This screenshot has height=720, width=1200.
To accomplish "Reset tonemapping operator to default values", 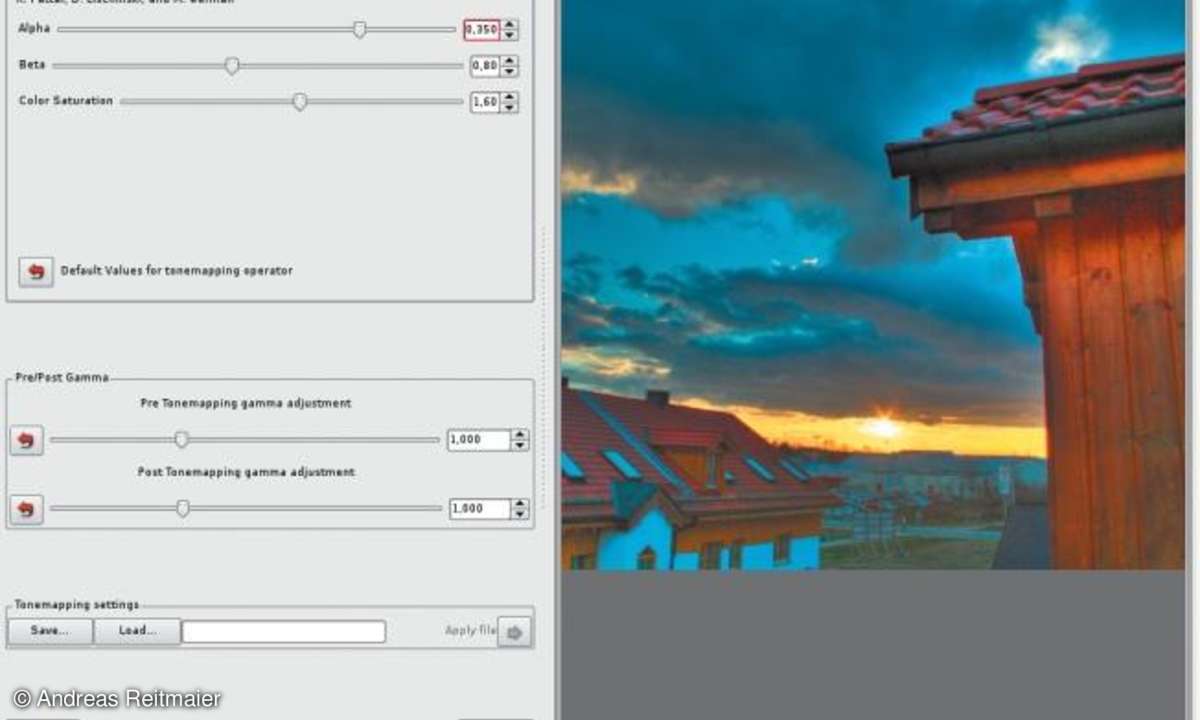I will click(x=36, y=271).
